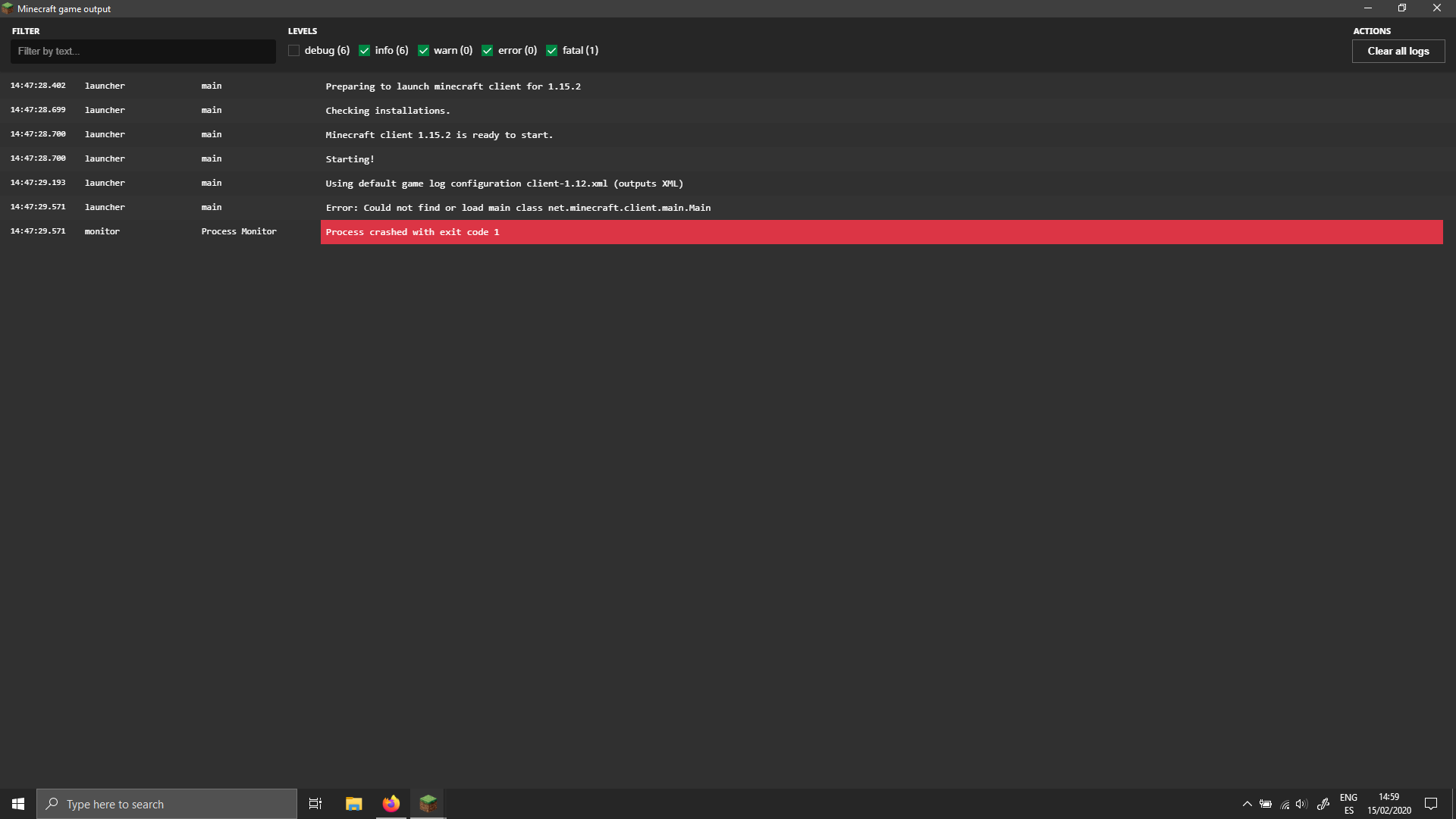Click the Minecraft launcher taskbar icon
Screen dimensions: 1456x819
click(428, 804)
